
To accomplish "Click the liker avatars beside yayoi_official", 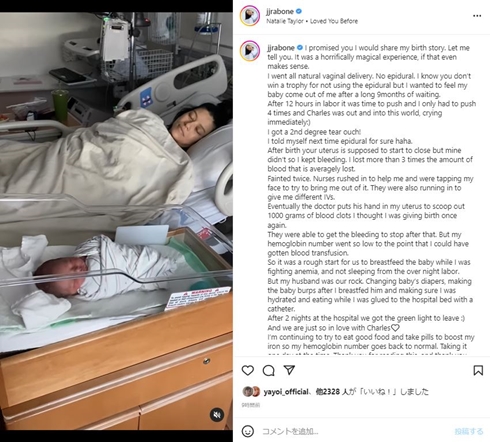I will pyautogui.click(x=251, y=391).
